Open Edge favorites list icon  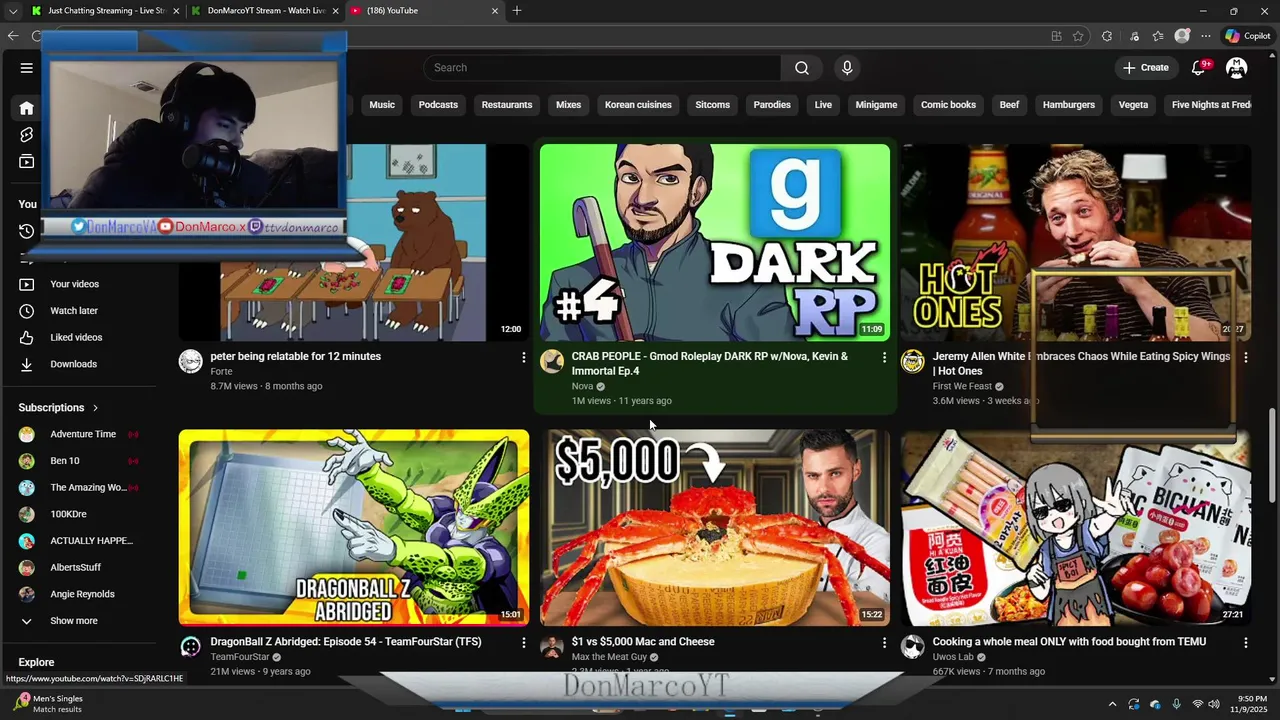tap(1158, 36)
